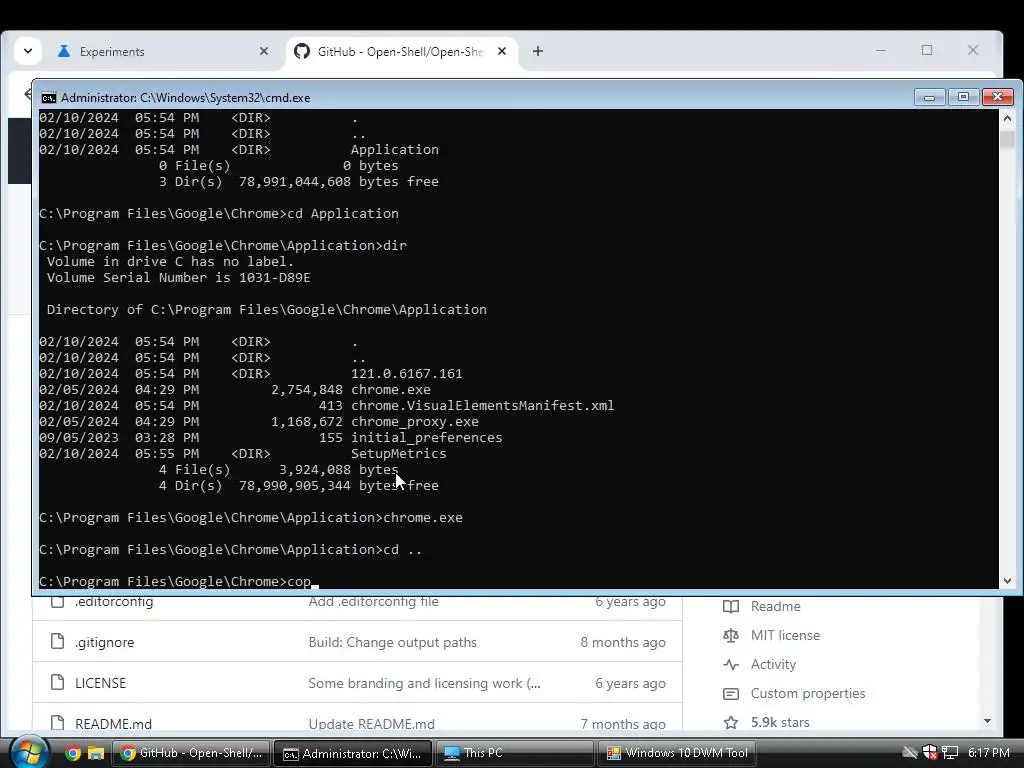This screenshot has width=1024, height=768.
Task: Open a new Chrome tab
Action: pos(537,51)
